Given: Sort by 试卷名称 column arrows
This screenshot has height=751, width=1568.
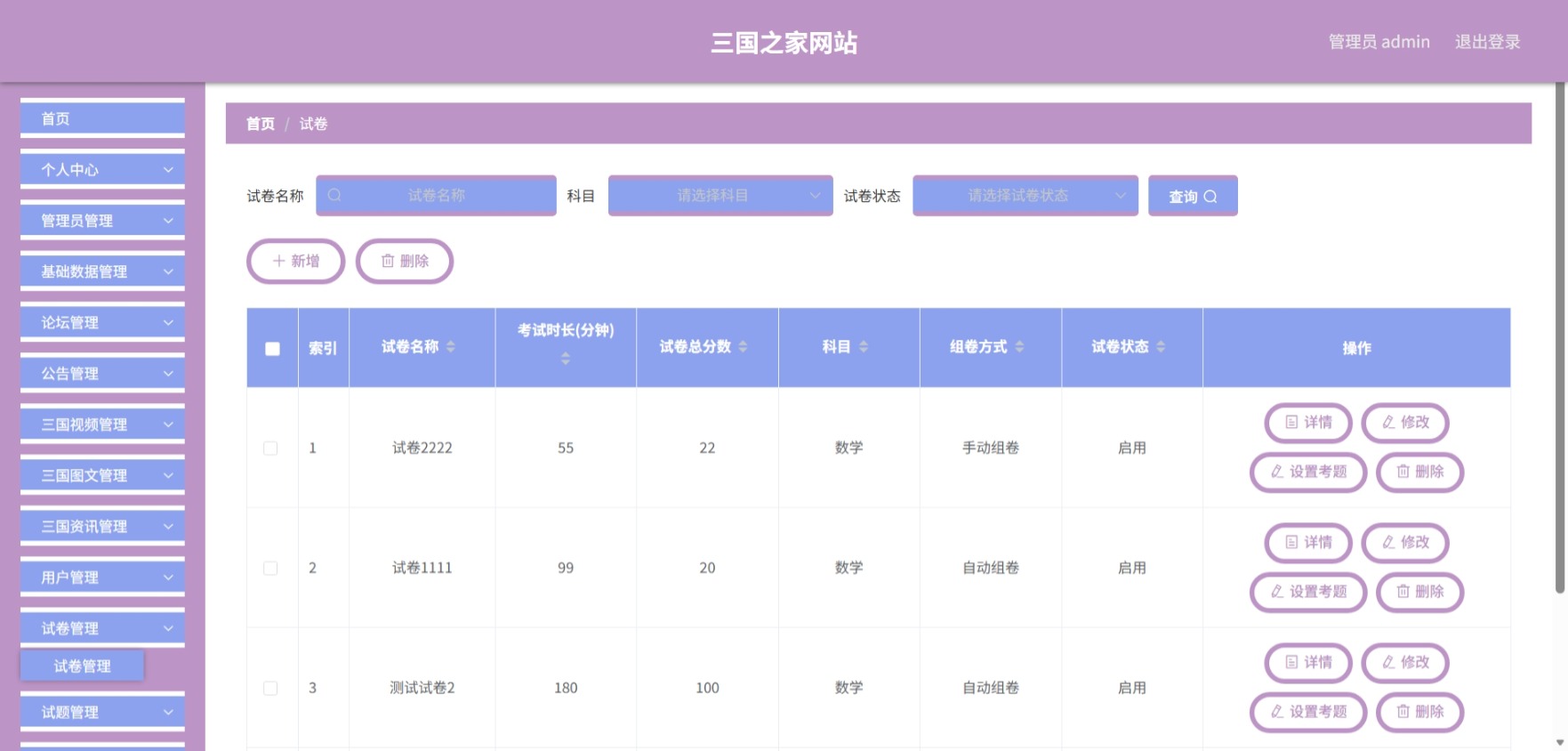Looking at the screenshot, I should coord(451,347).
